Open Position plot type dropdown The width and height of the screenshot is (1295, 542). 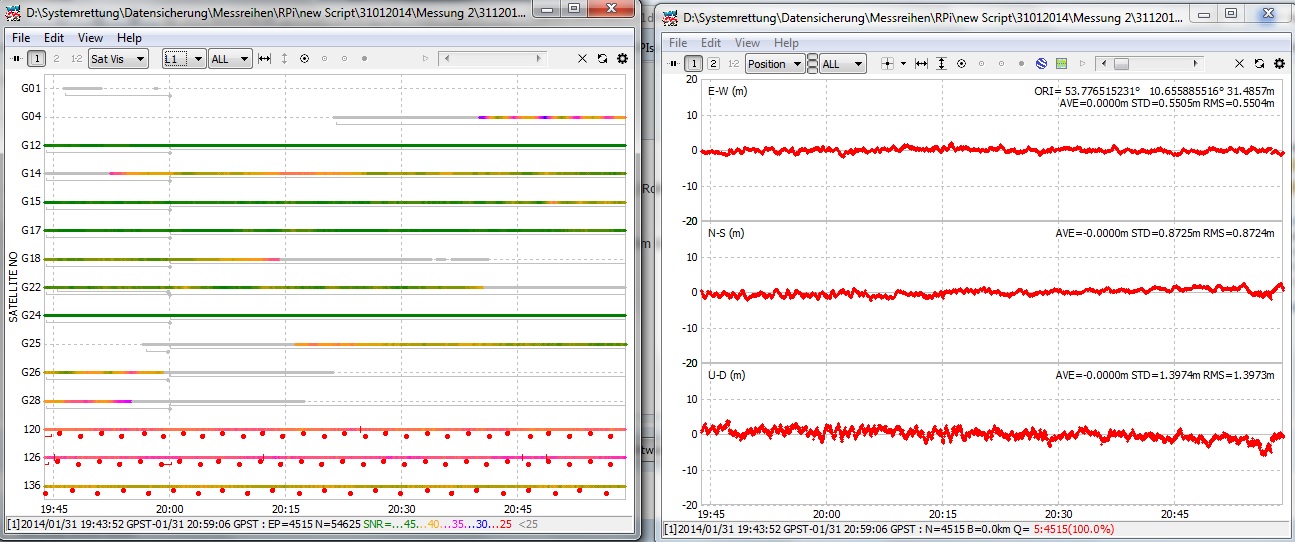pyautogui.click(x=775, y=64)
